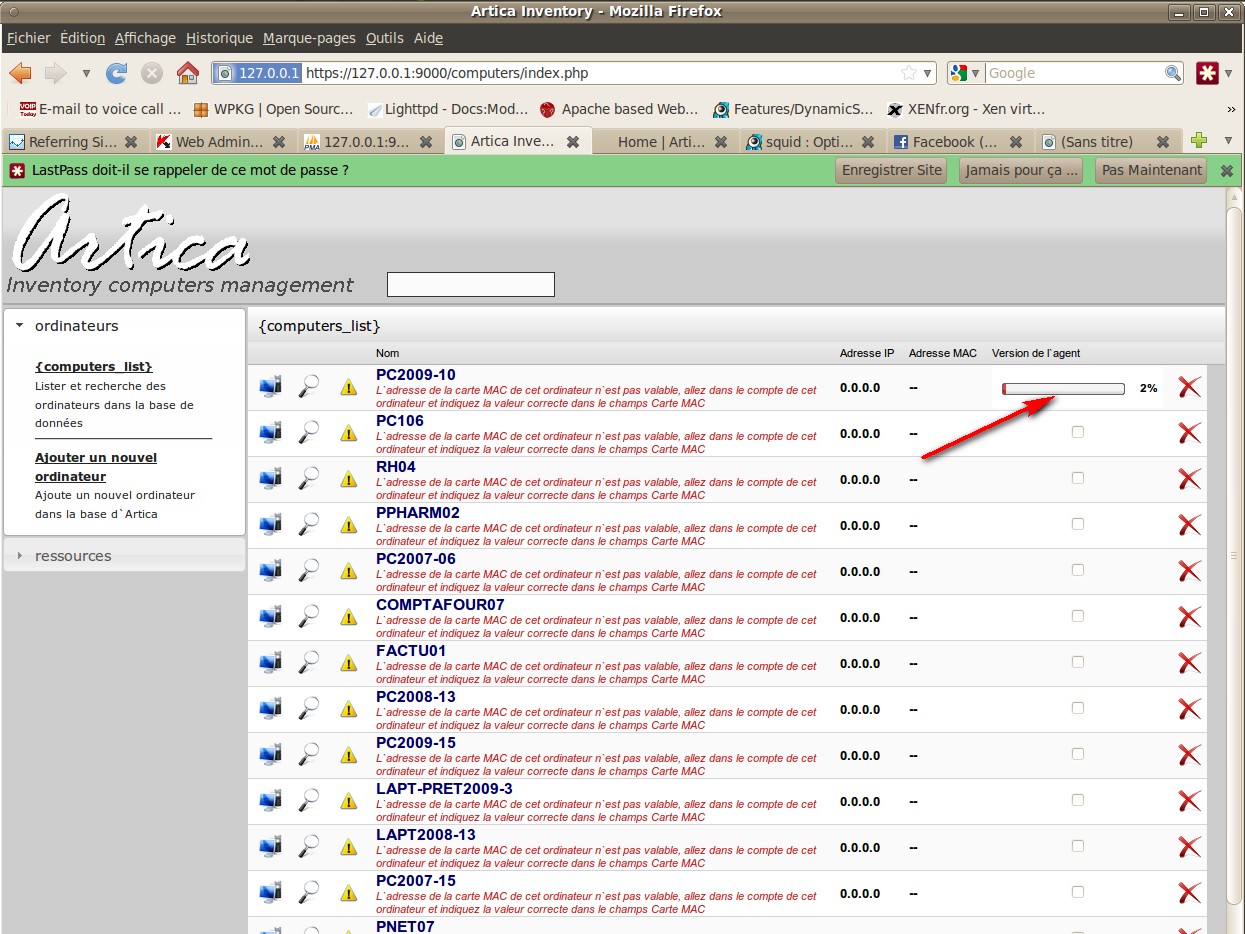Open the magnifier icon for PC106

coord(309,433)
